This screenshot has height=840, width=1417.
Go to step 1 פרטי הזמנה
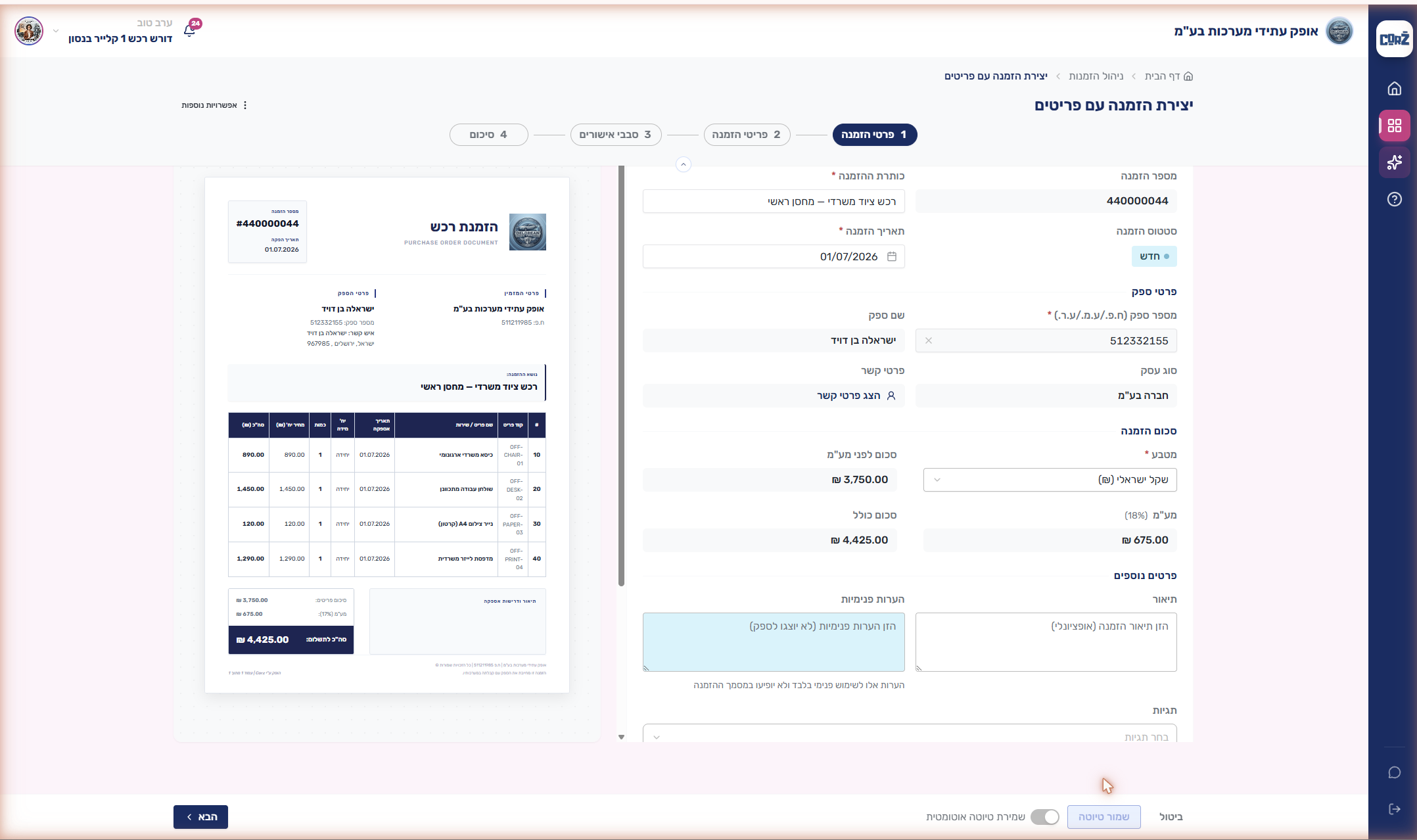[x=875, y=135]
